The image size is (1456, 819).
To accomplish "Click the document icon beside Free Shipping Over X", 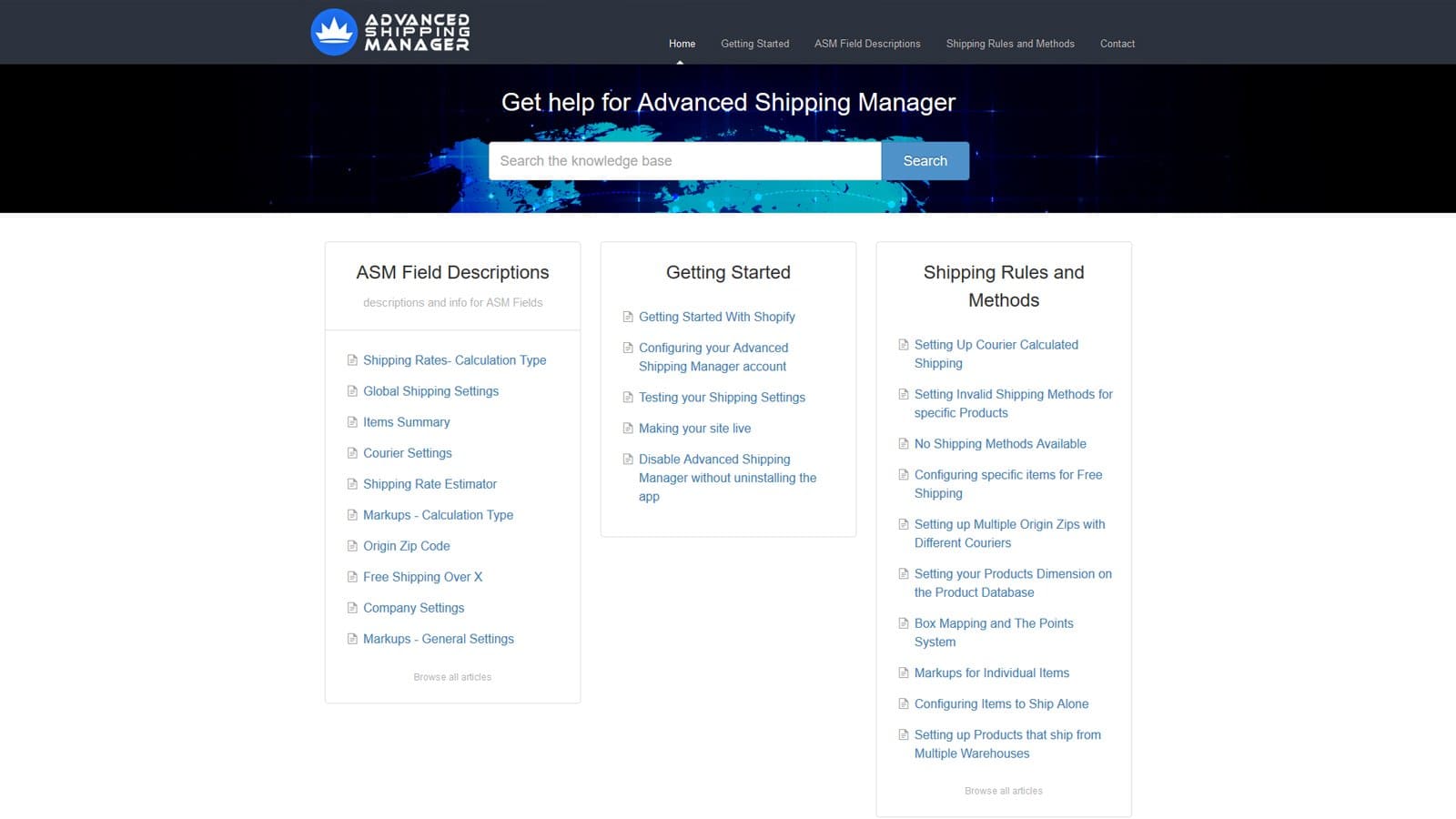I will click(x=352, y=577).
